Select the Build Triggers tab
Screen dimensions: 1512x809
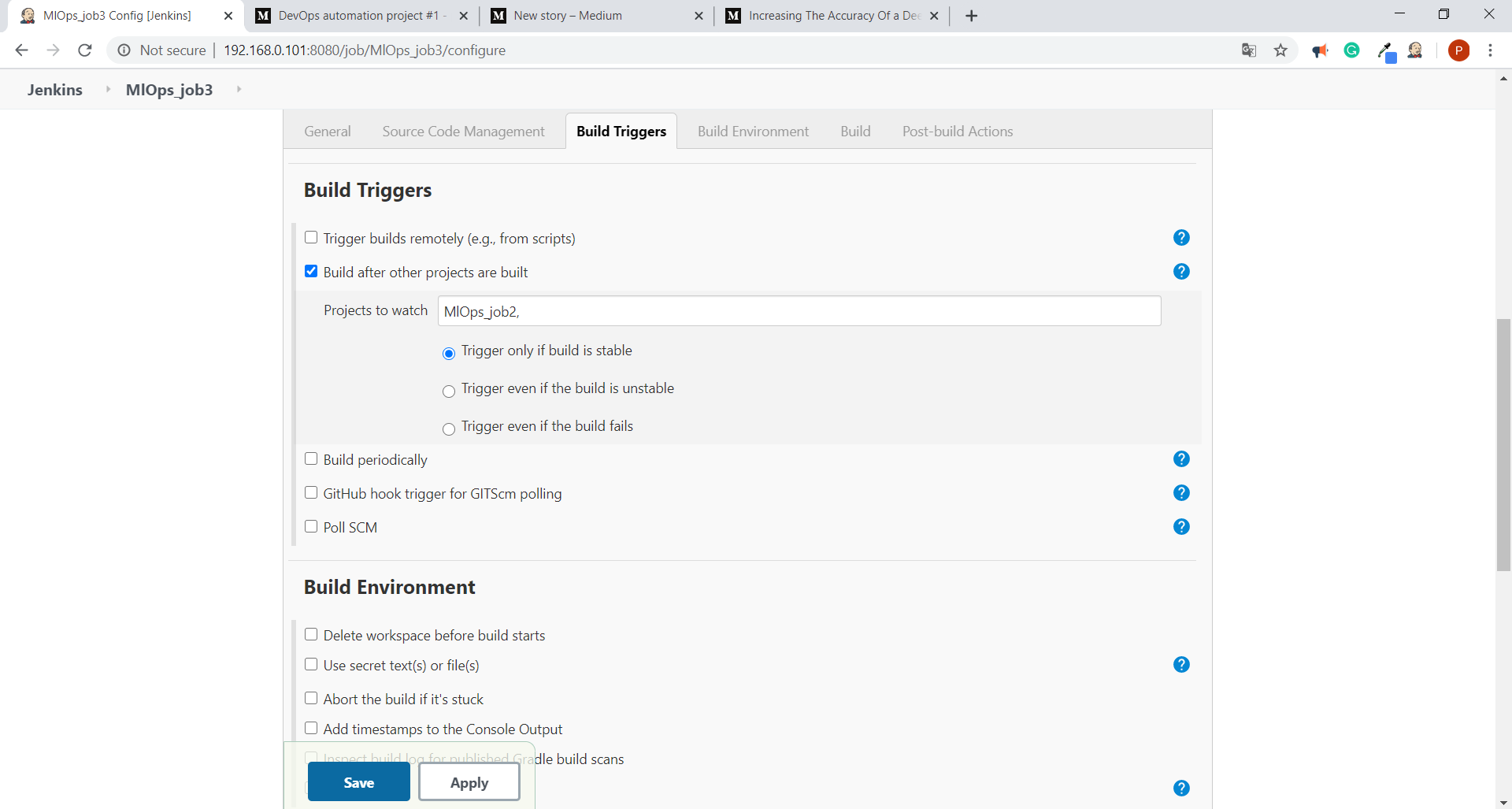tap(621, 132)
